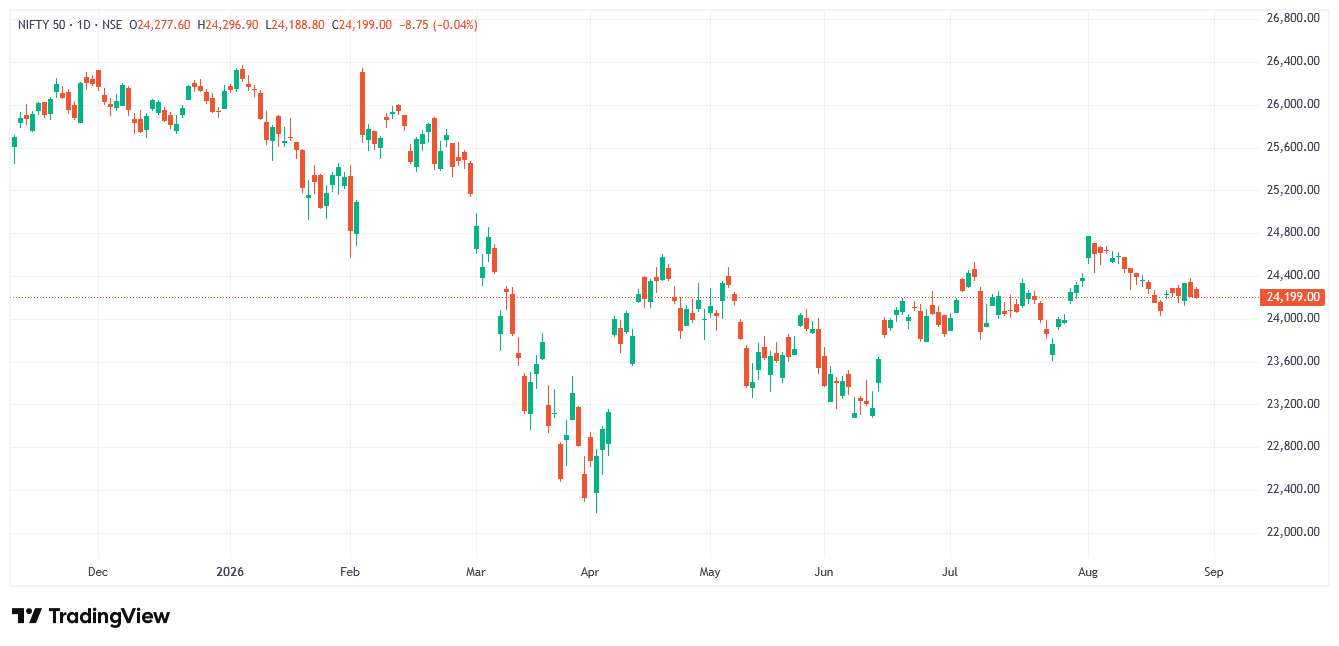This screenshot has width=1339, height=646.
Task: Click the high value H24,296.90
Action: pos(228,24)
